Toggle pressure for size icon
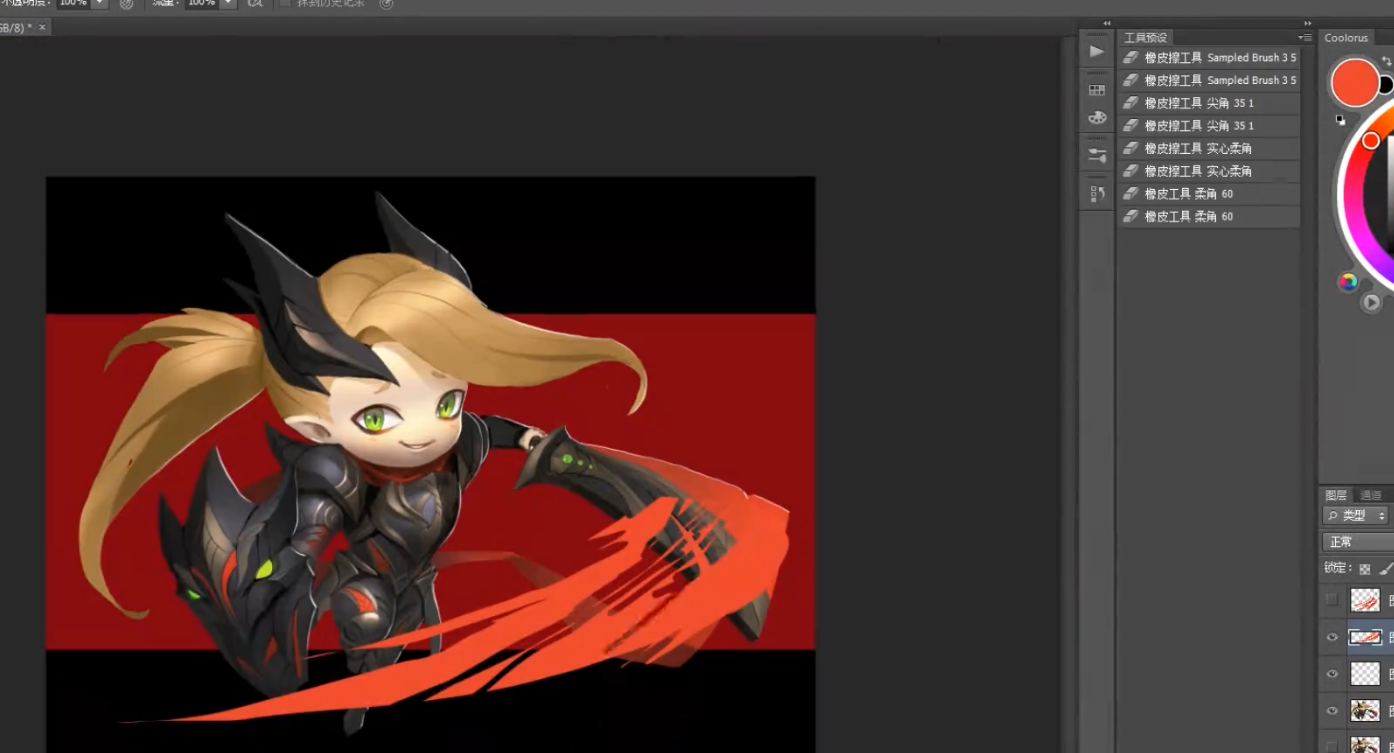Screen dimensions: 1394x753 click(x=386, y=4)
